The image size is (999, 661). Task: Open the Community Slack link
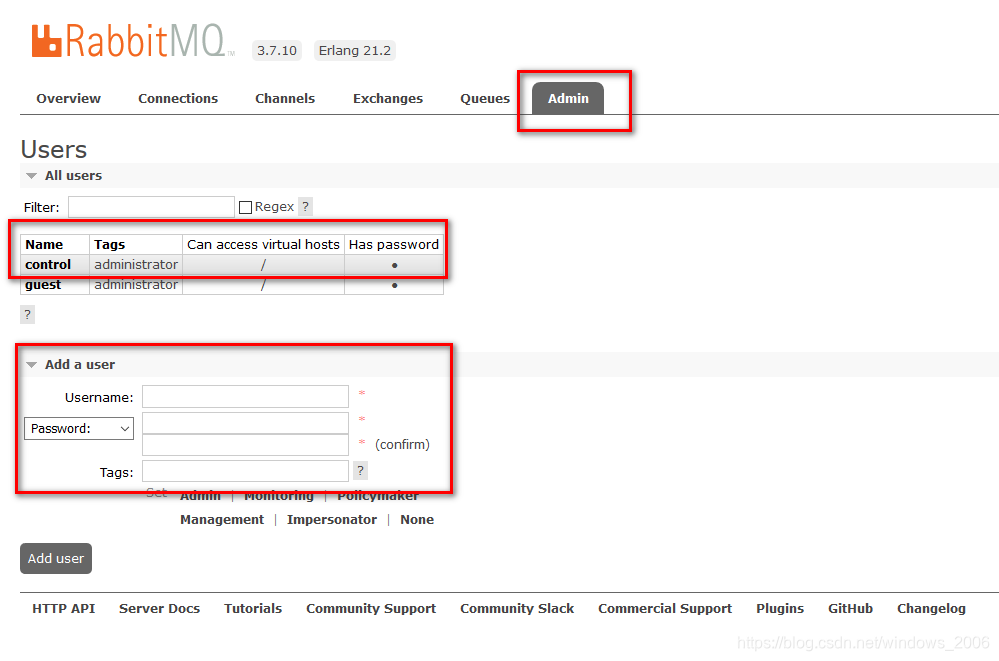coord(517,609)
